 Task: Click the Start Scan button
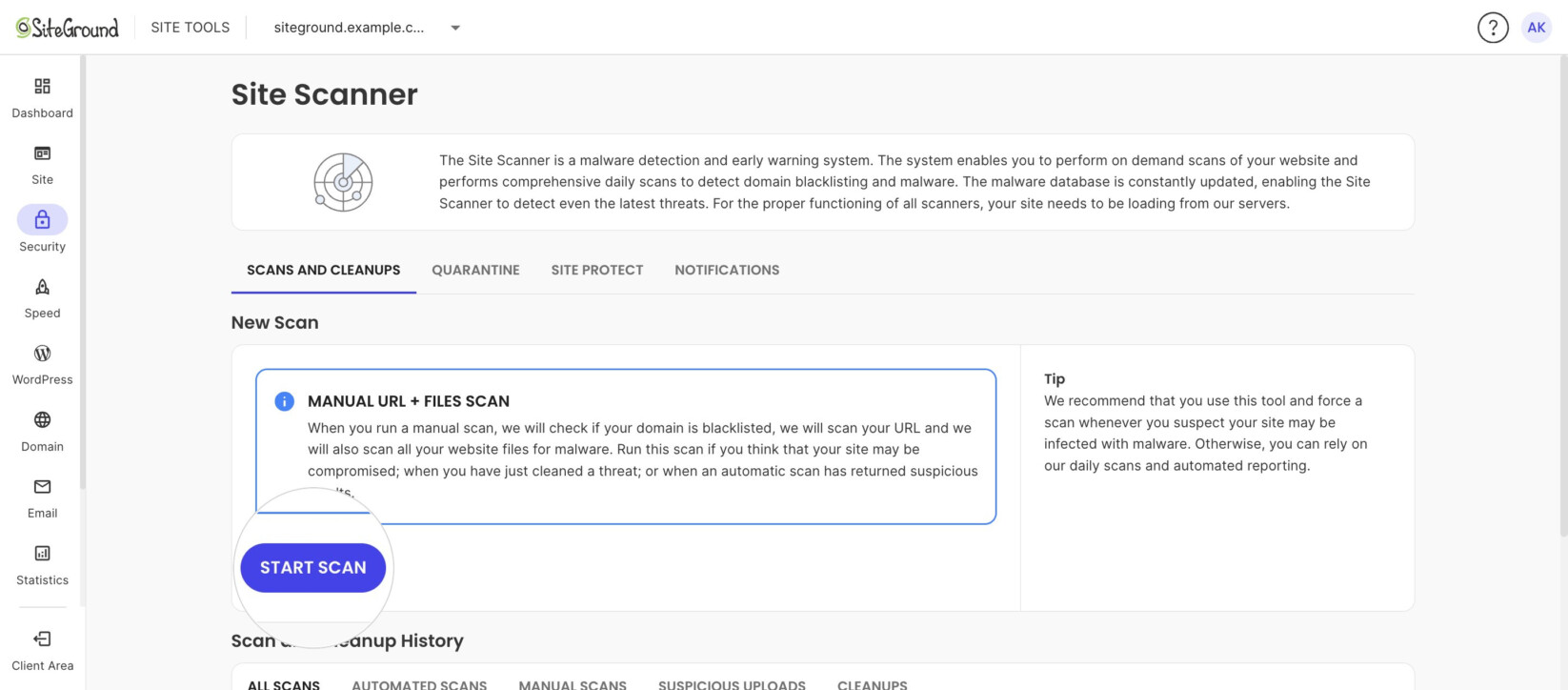tap(313, 568)
